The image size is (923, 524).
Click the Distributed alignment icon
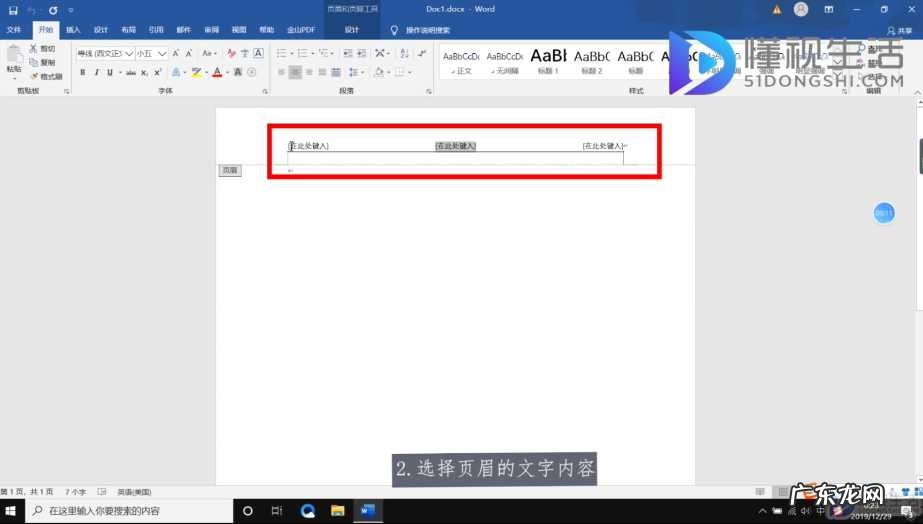tap(336, 72)
